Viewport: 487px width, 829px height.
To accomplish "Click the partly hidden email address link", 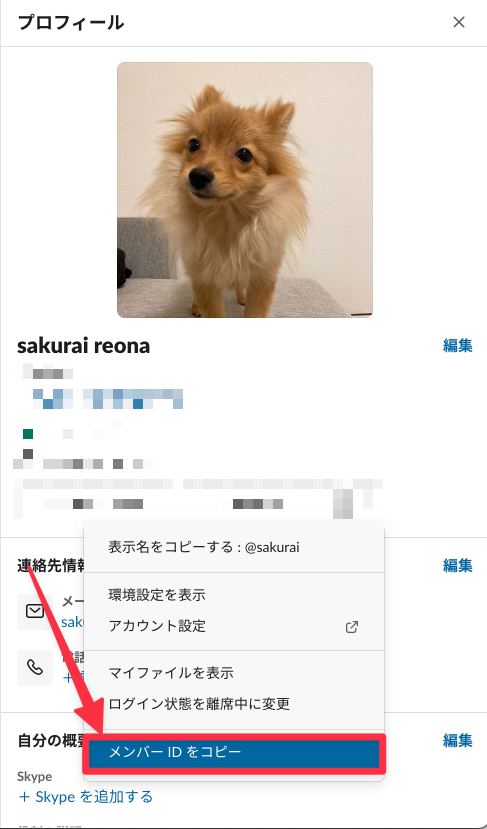I will (72, 622).
